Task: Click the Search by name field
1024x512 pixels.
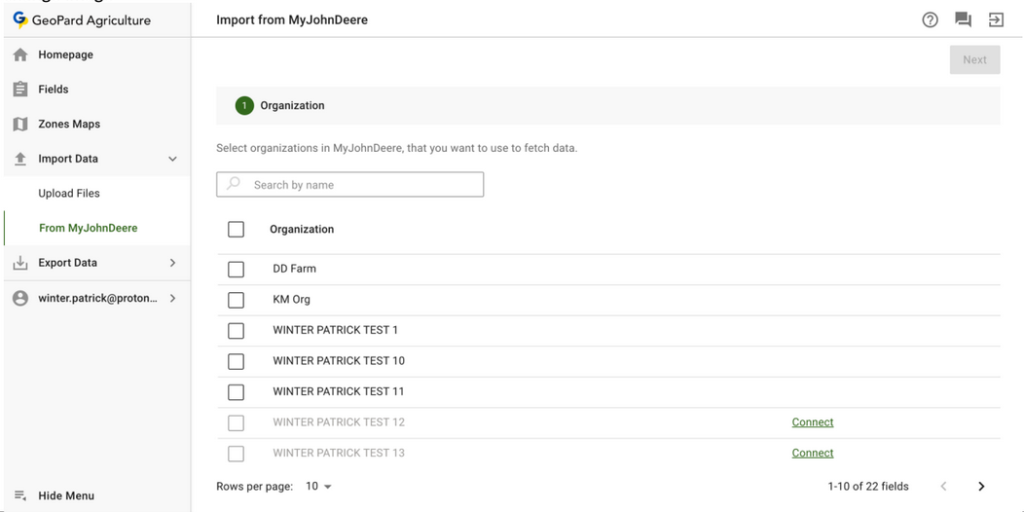Action: click(350, 185)
